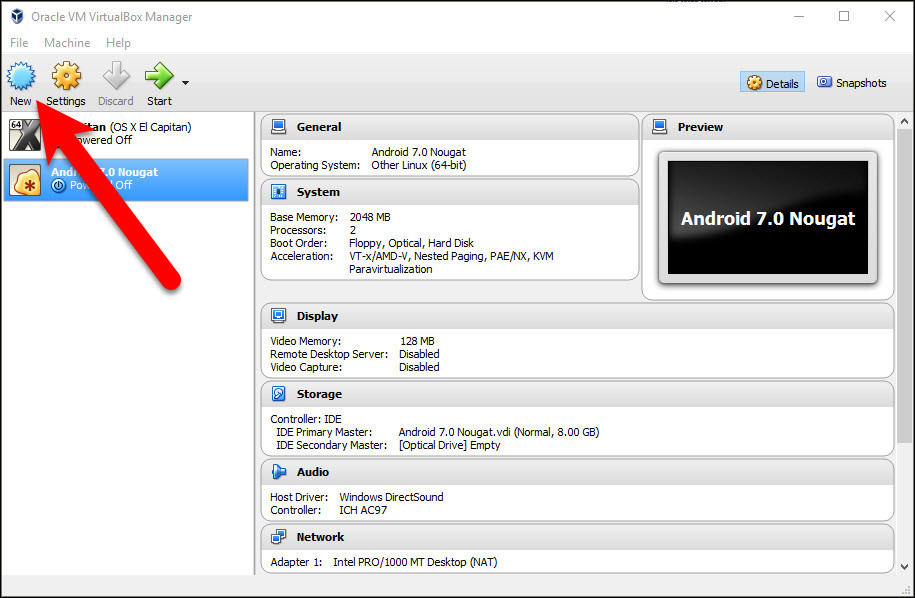Click the details pane scroll down arrow

coord(904,566)
